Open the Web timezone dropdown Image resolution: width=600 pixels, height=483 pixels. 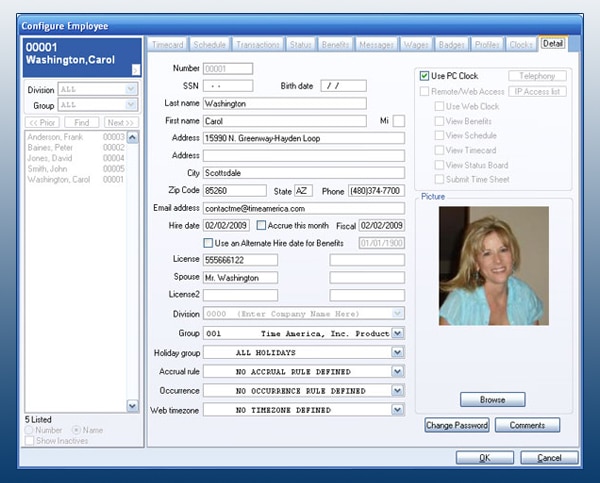pyautogui.click(x=398, y=410)
